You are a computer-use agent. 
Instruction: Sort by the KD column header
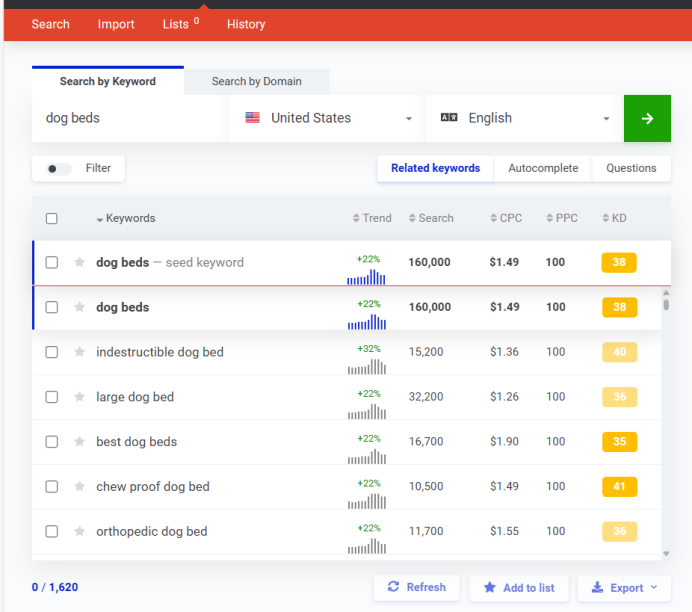click(x=614, y=218)
